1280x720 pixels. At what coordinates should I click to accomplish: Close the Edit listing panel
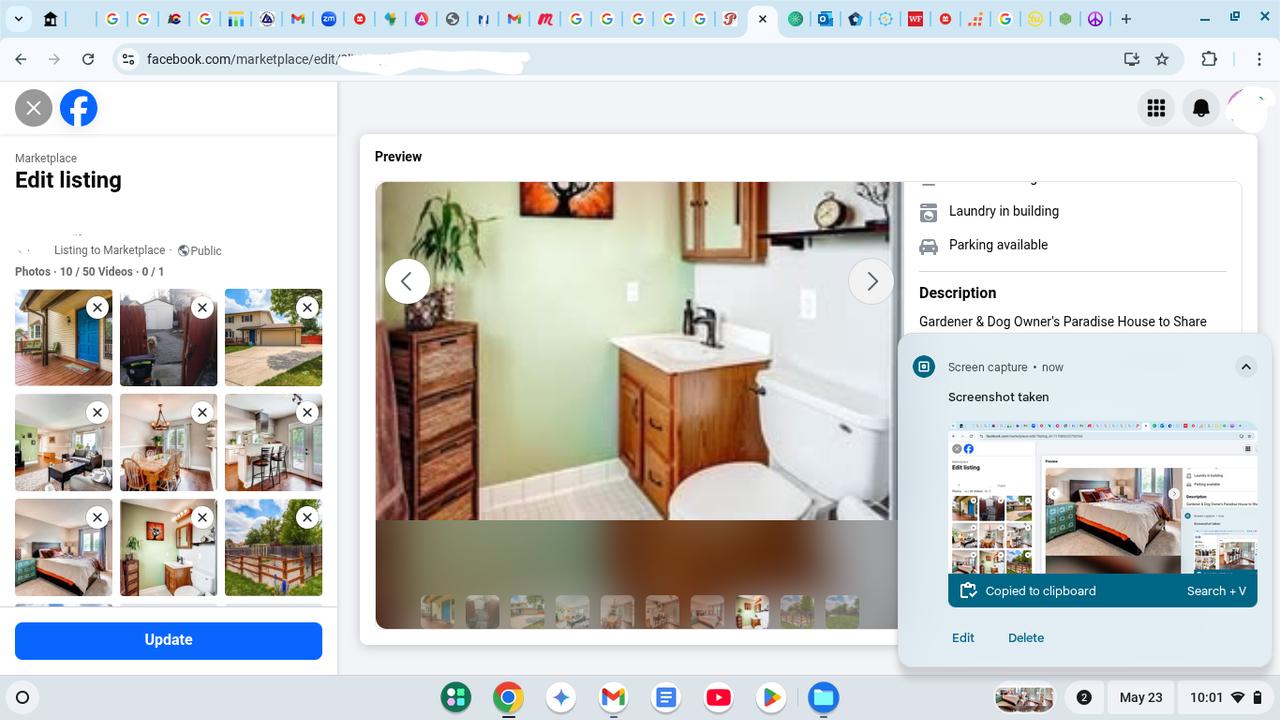(34, 108)
